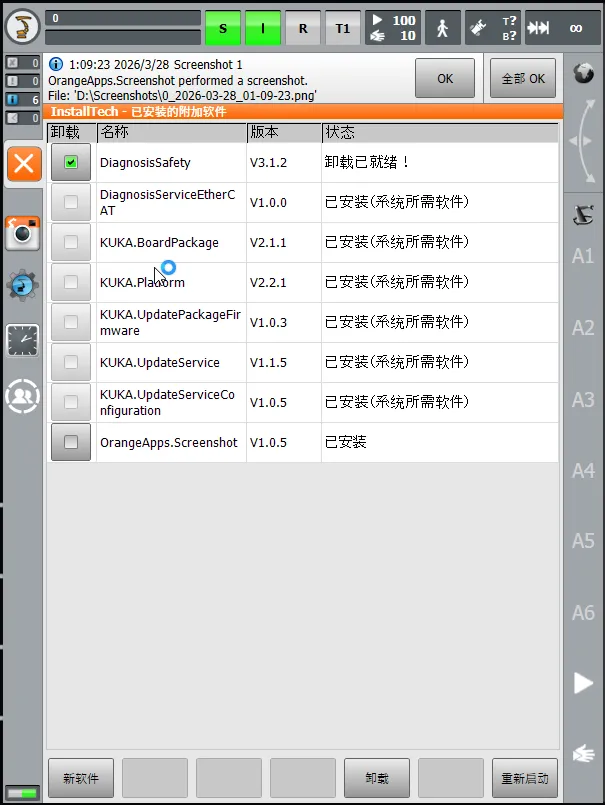Select the DiagnosisSafety name cell

click(x=172, y=162)
